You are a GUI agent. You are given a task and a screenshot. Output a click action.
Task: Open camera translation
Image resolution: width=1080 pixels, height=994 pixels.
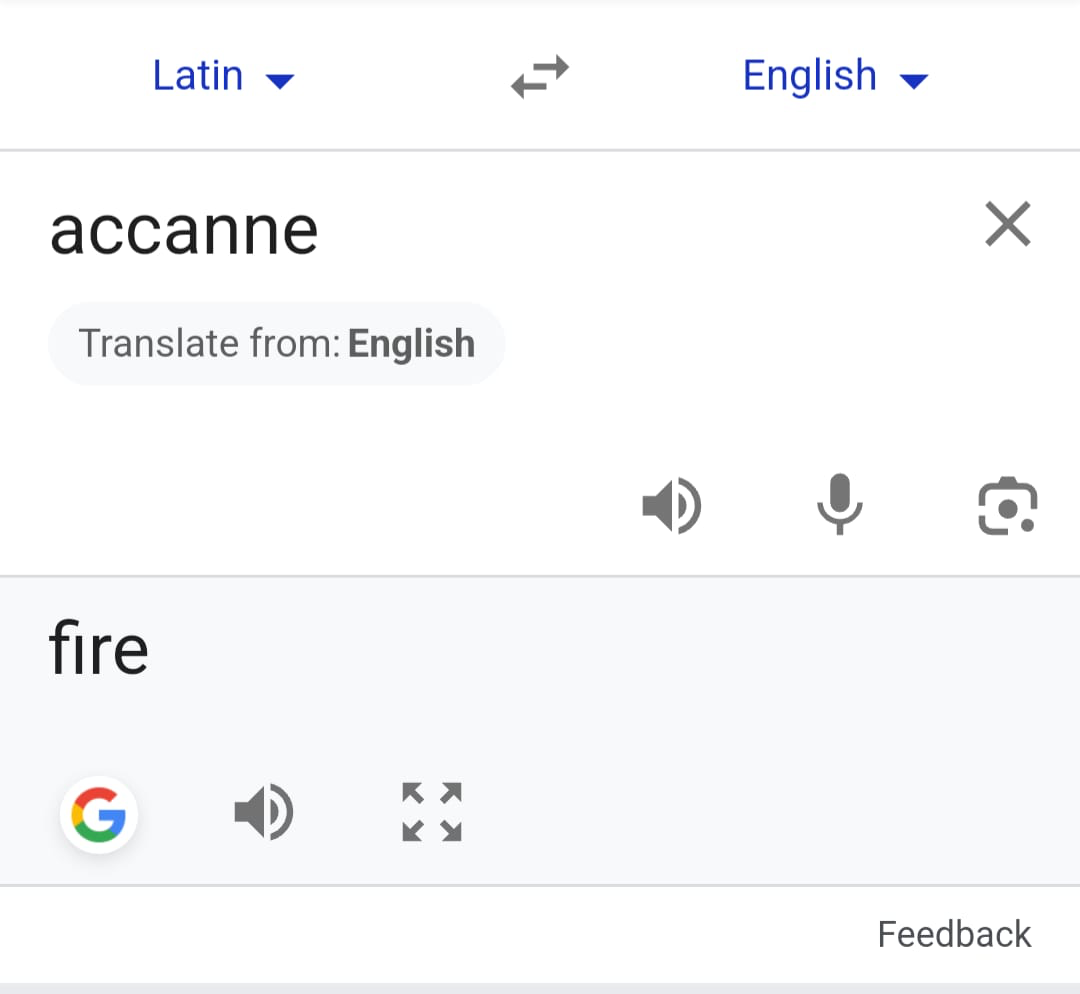point(1007,507)
